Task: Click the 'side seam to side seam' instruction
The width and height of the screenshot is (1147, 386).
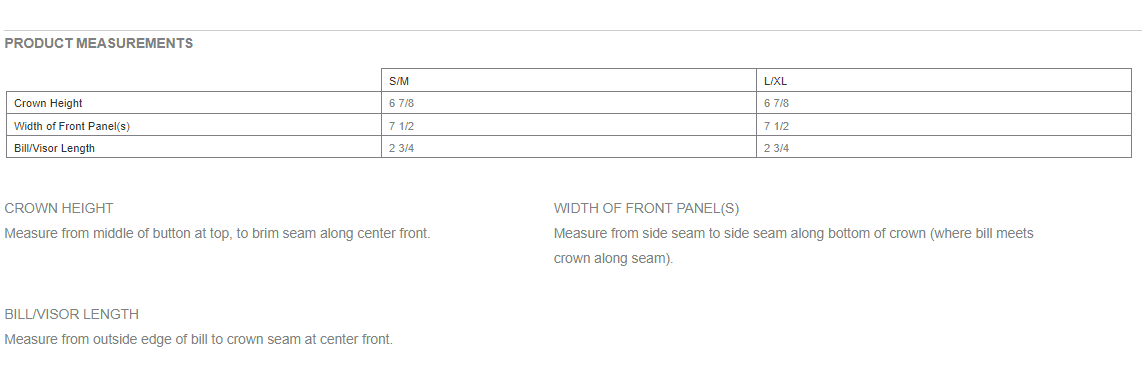Action: point(705,234)
